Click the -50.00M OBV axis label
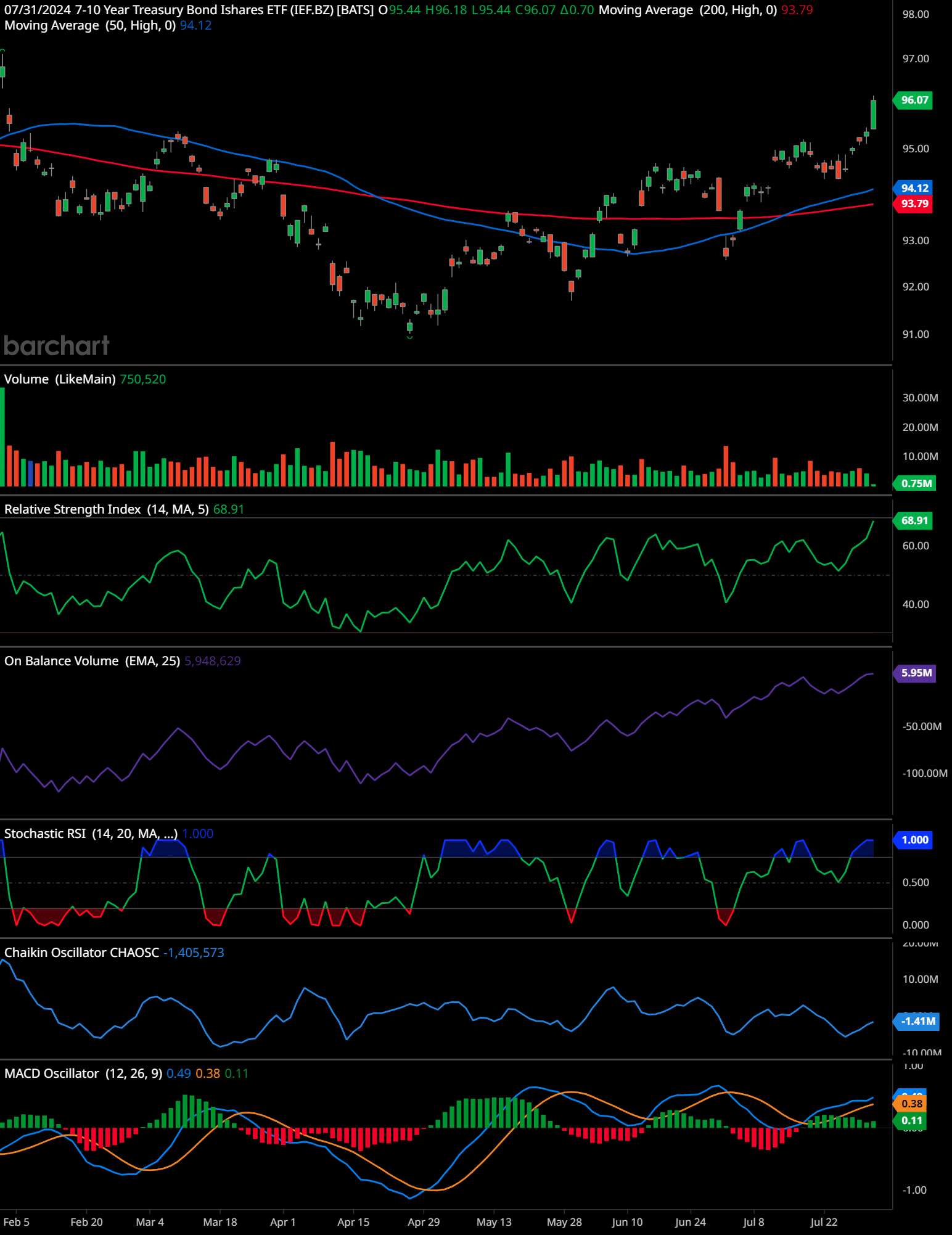 pos(922,726)
